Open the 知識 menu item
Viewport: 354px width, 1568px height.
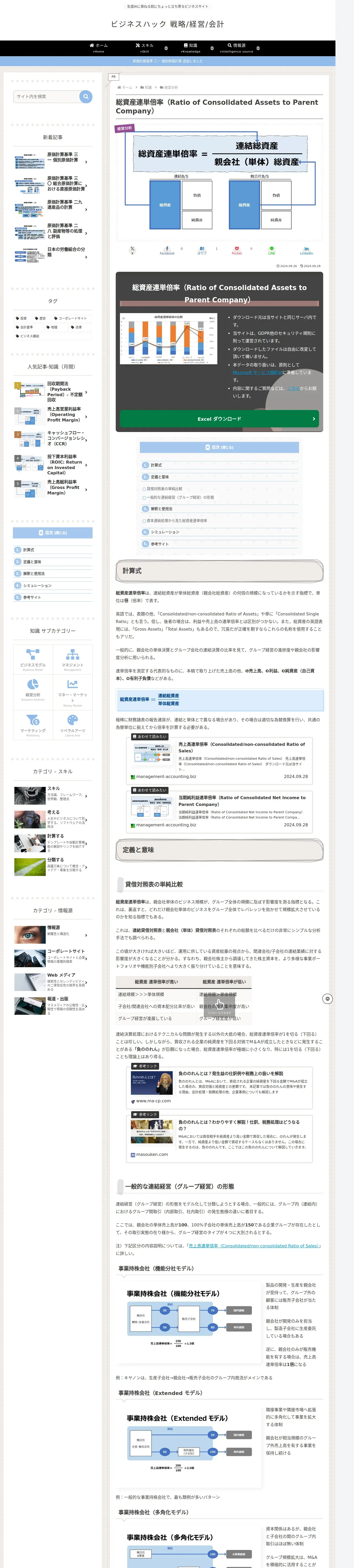(190, 48)
